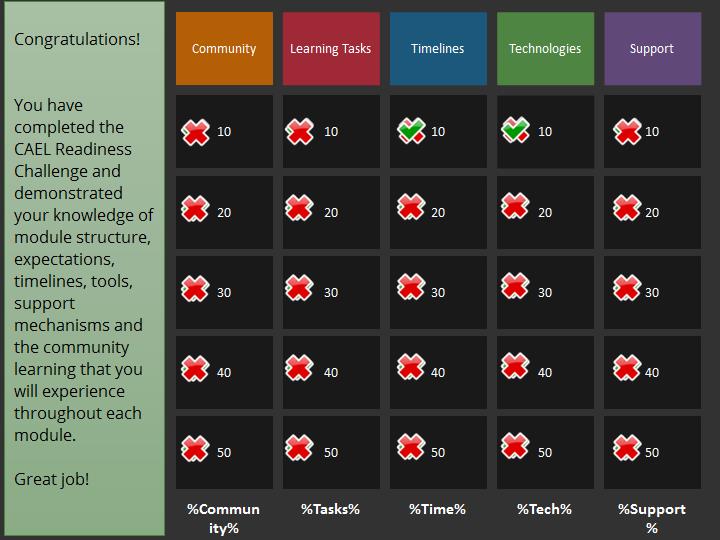The image size is (720, 540).
Task: Select the blue Timelines category header
Action: point(438,49)
